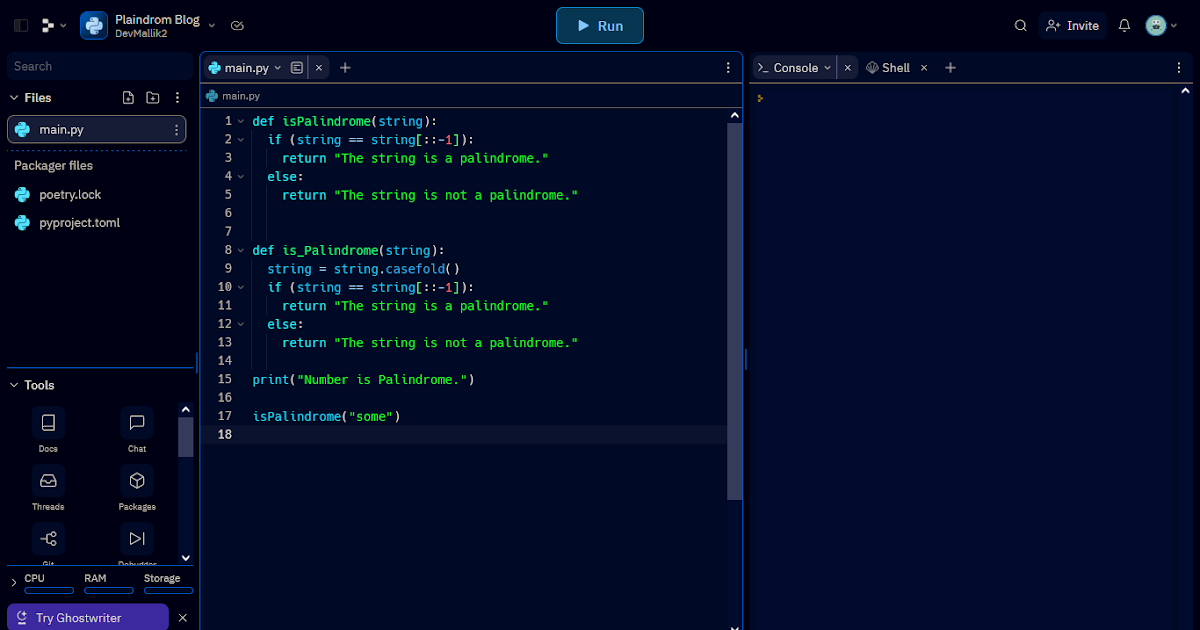Close the Shell tab

point(924,68)
